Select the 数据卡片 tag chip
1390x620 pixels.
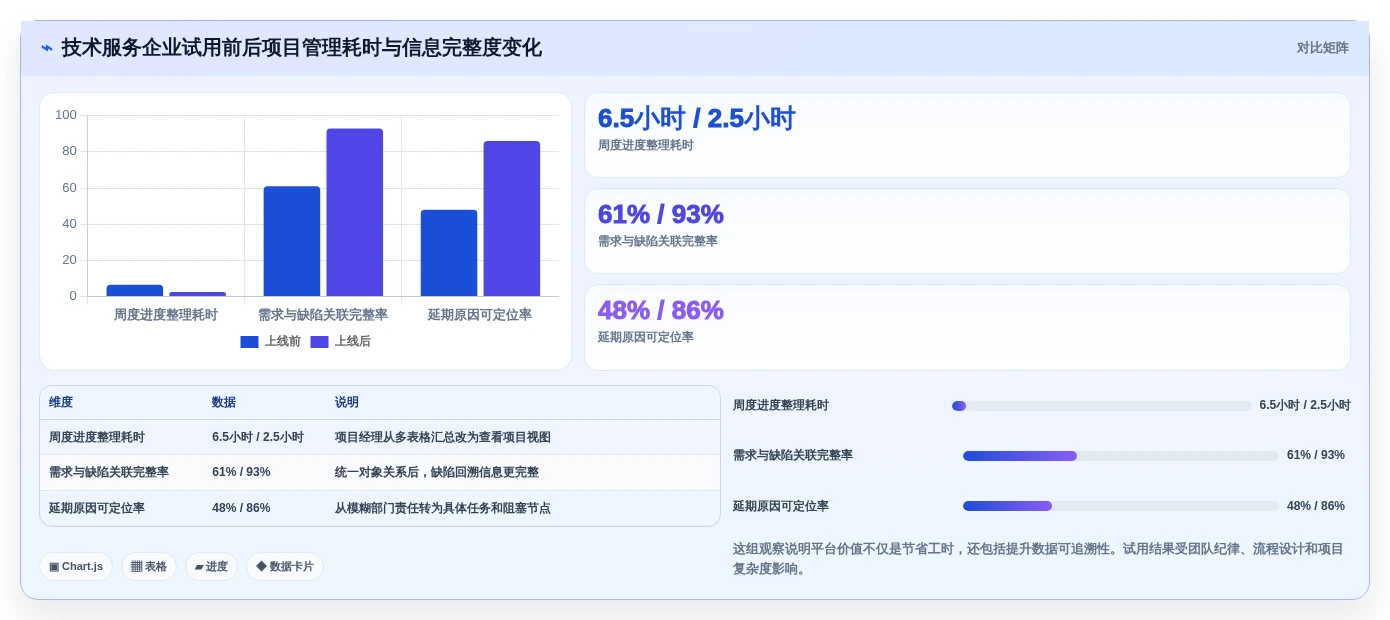point(285,566)
